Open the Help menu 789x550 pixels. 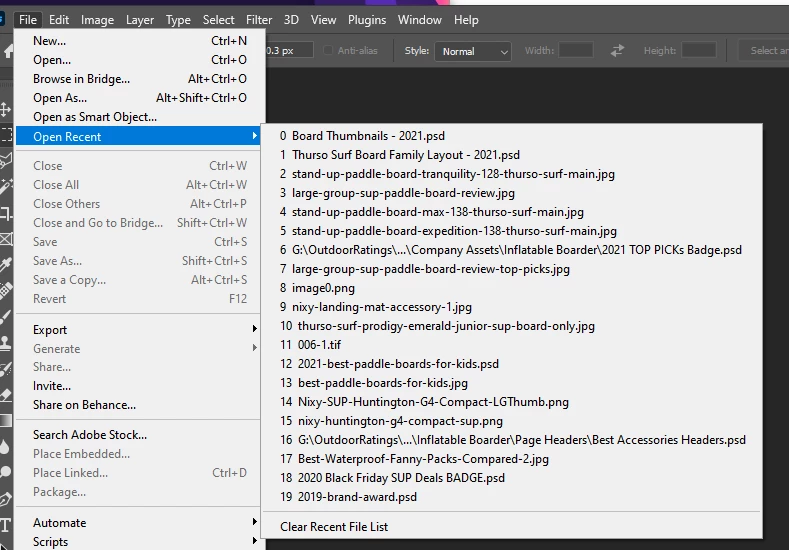466,20
